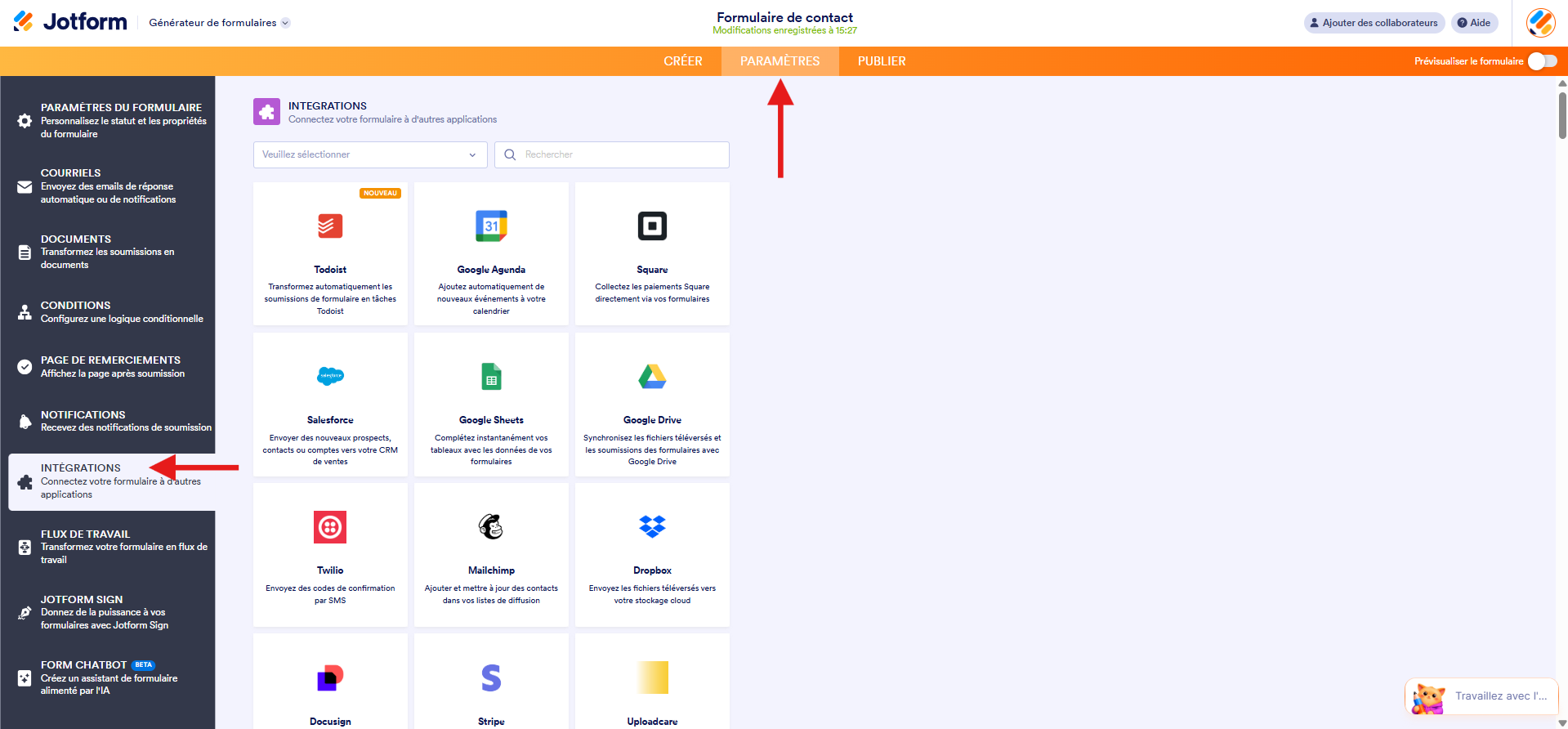
Task: Toggle Prévisualiser le formulaire switch
Action: 1542,61
